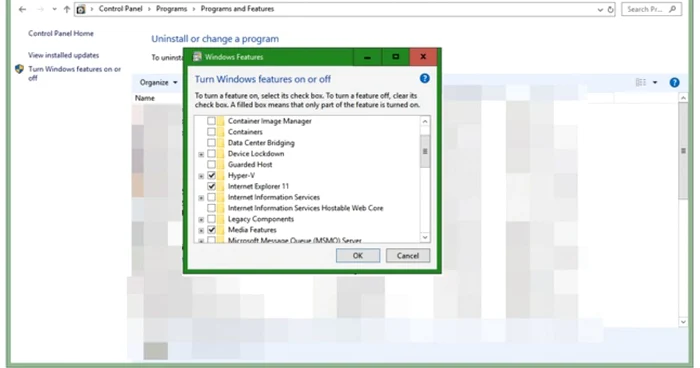This screenshot has height=368, width=700.
Task: Go back using the back arrow
Action: pos(22,9)
